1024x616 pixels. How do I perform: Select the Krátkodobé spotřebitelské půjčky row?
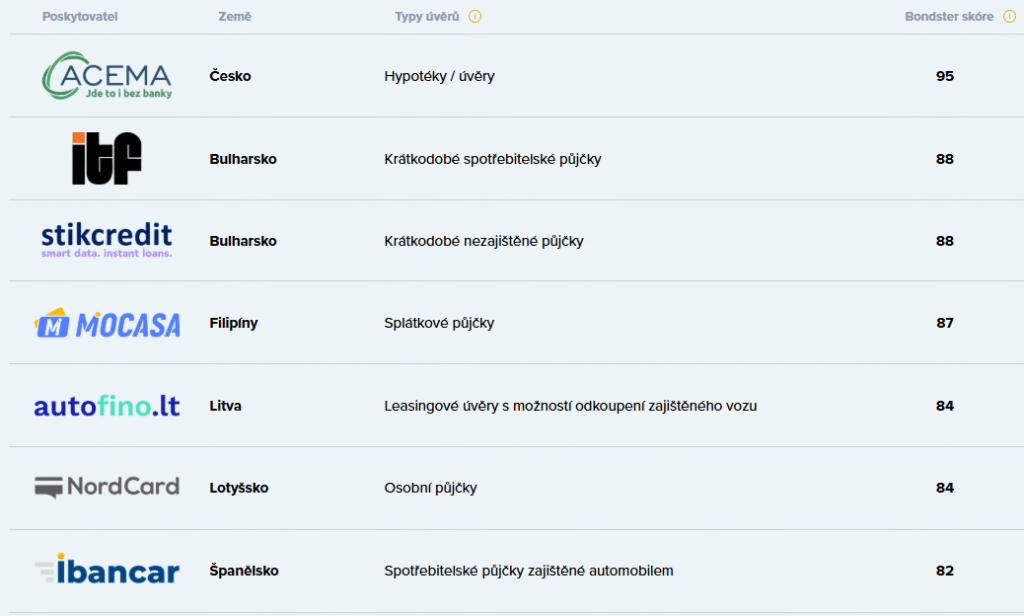tap(516, 159)
